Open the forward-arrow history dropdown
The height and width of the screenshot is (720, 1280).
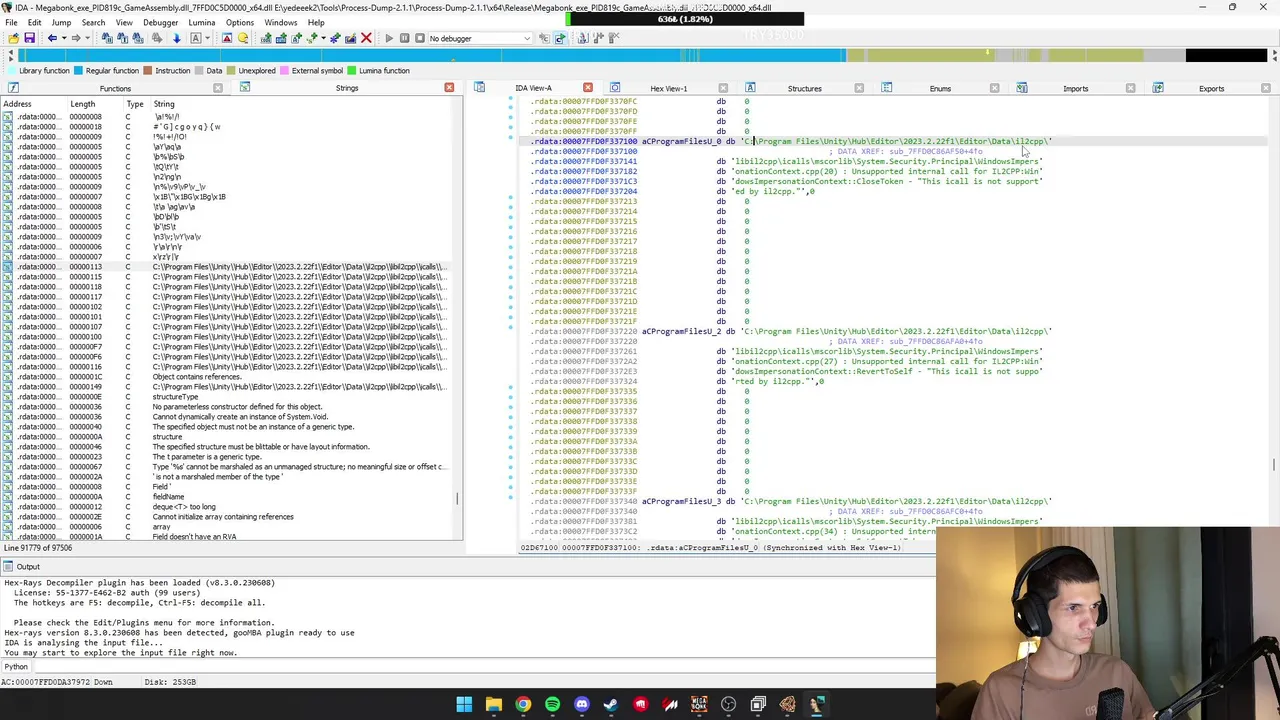coord(87,38)
